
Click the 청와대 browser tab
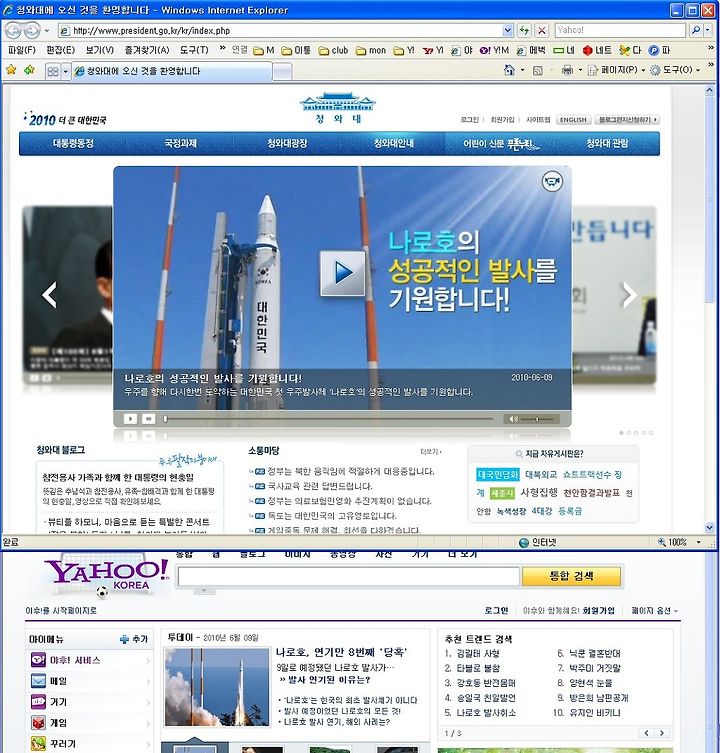coord(171,72)
